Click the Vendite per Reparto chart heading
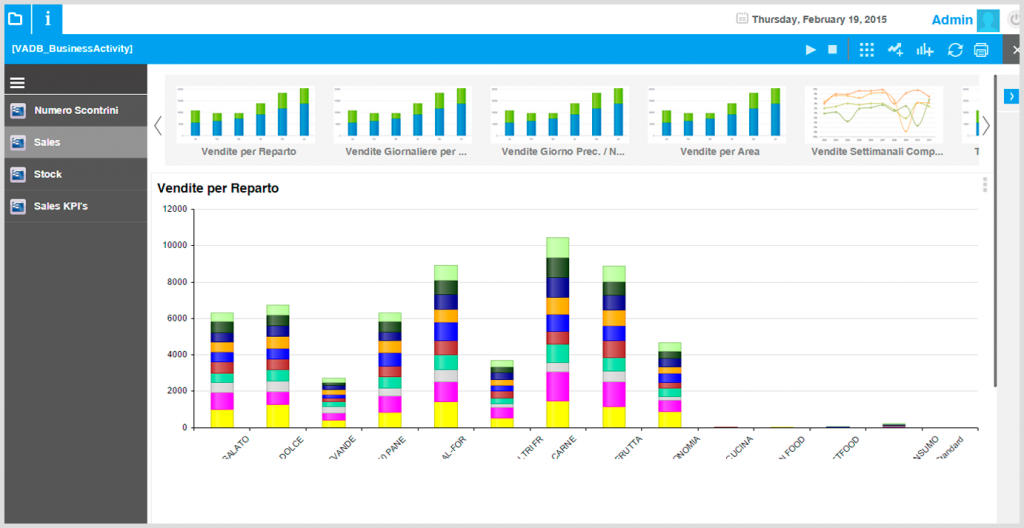Viewport: 1024px width, 528px height. [x=218, y=188]
